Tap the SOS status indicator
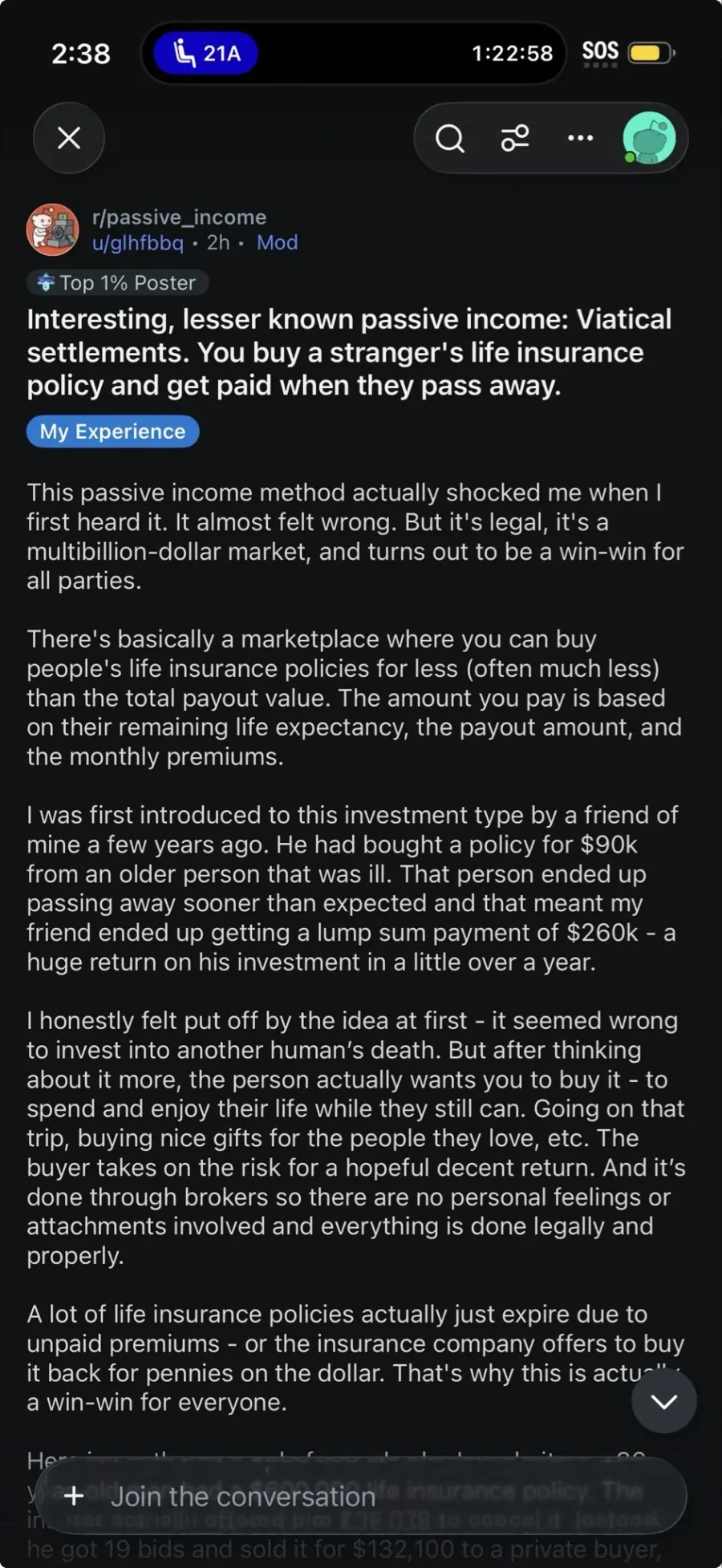Screen dimensions: 722x1568 click(600, 52)
